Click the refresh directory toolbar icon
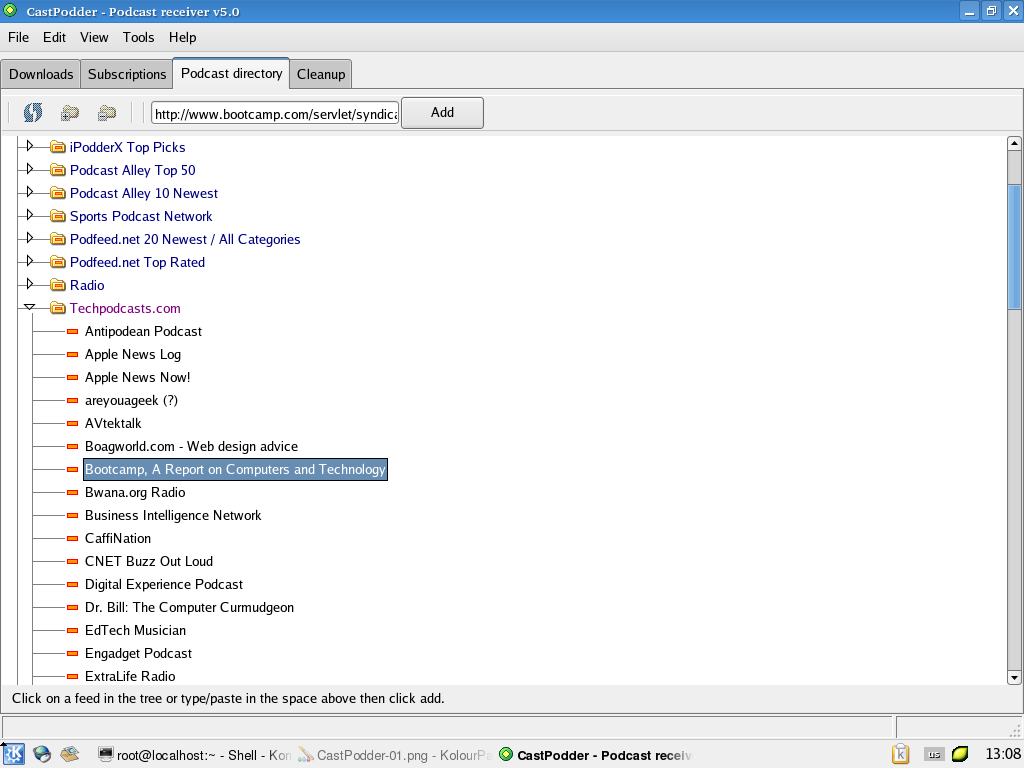Screen dimensions: 1024x768 coord(33,112)
